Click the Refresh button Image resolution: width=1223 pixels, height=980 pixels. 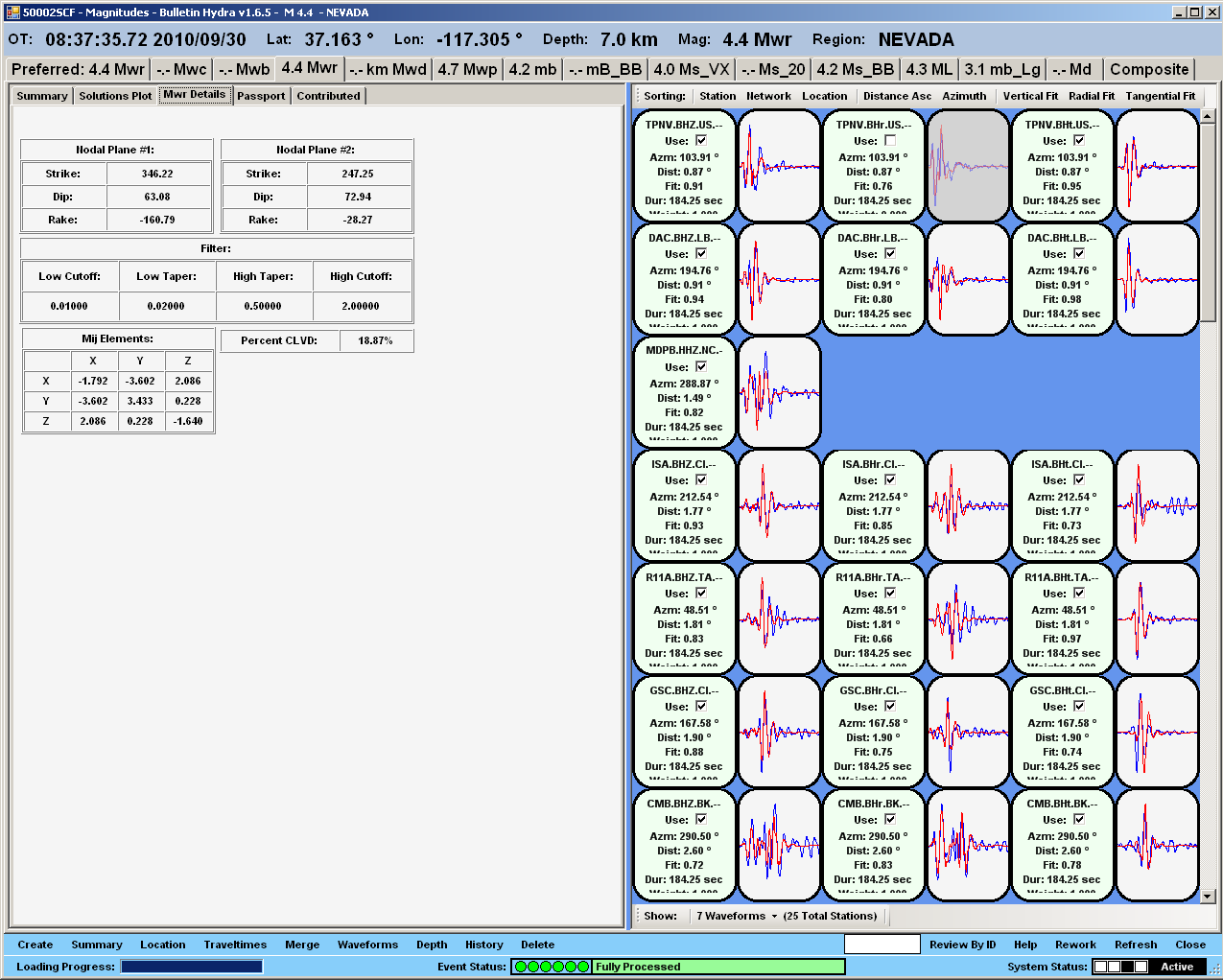(1136, 945)
